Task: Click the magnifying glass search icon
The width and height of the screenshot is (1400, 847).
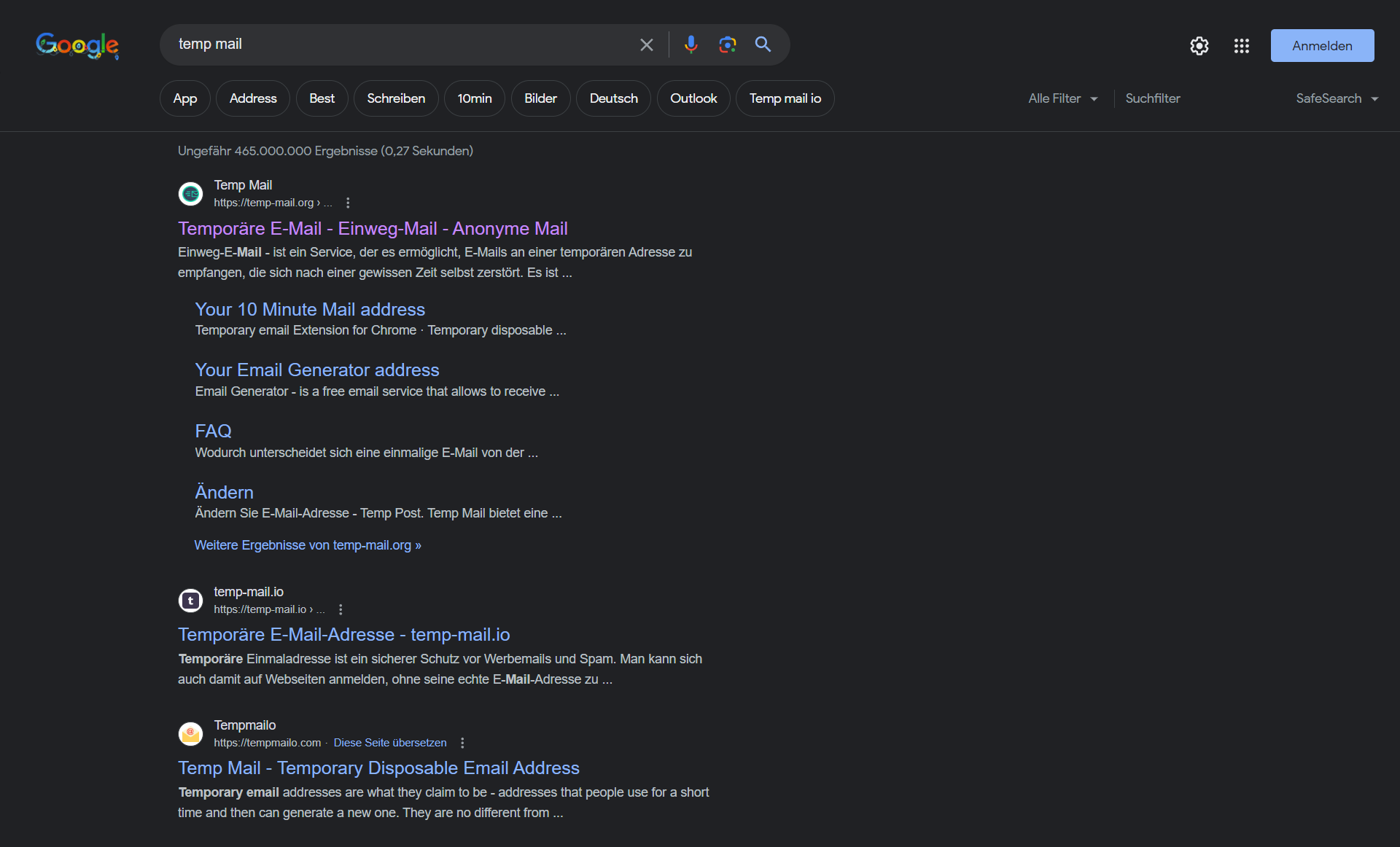Action: click(763, 44)
